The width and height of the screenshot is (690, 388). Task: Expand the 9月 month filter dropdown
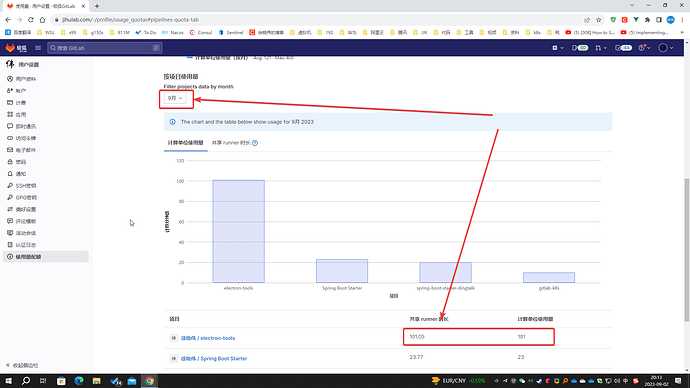tap(175, 98)
